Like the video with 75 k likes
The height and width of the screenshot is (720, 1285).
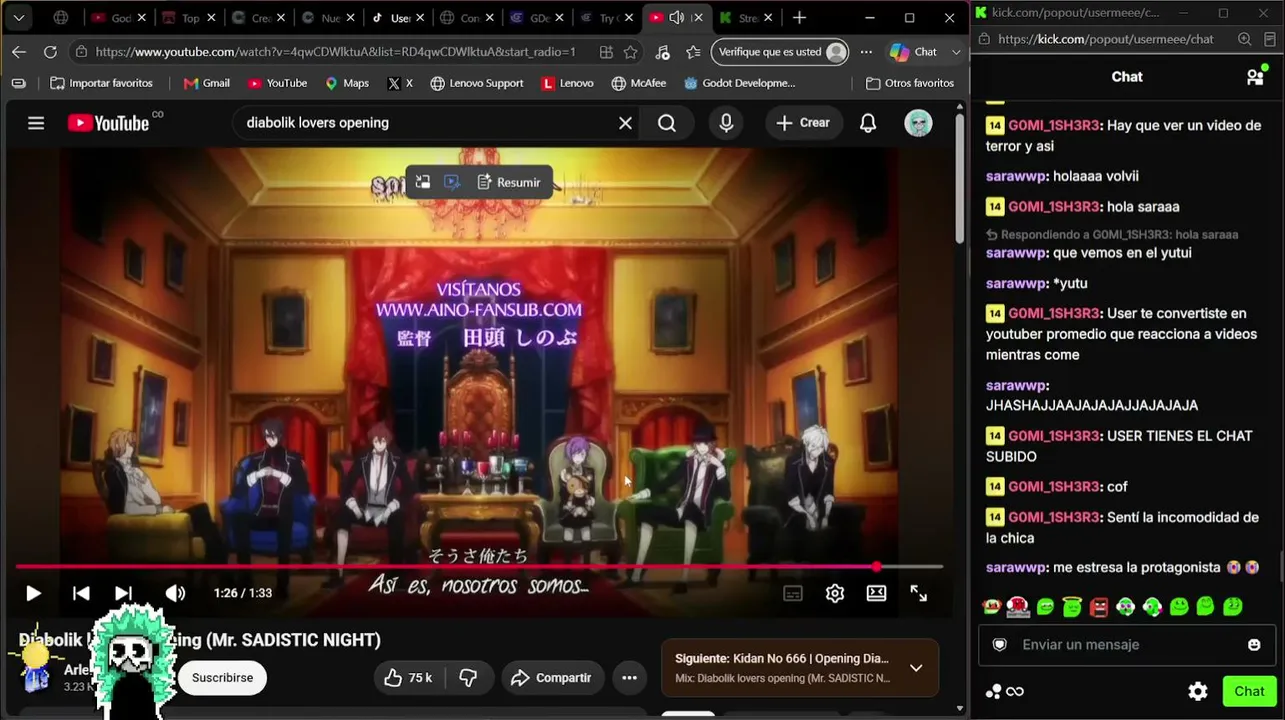(408, 678)
